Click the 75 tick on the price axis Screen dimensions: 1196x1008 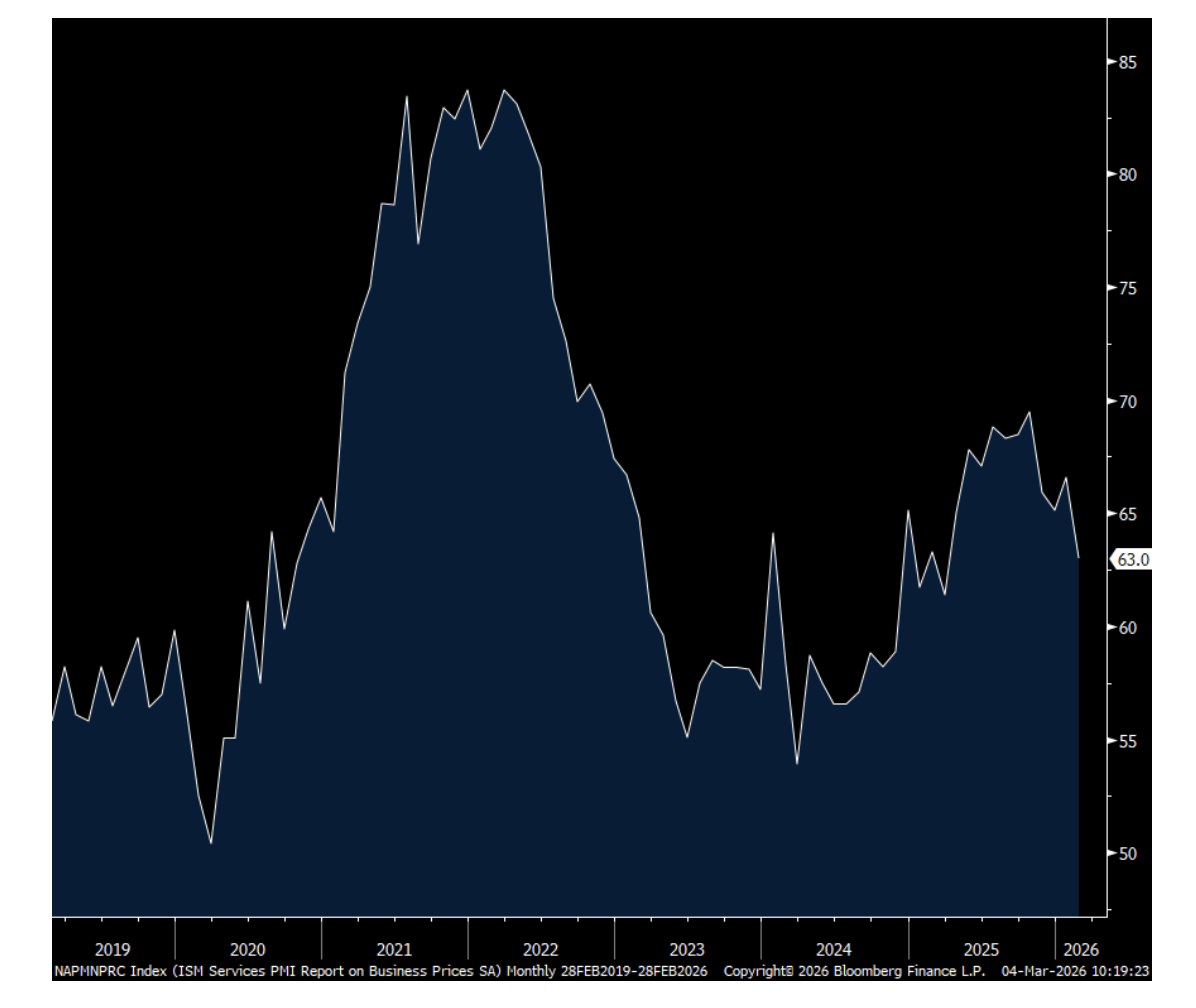point(1126,288)
